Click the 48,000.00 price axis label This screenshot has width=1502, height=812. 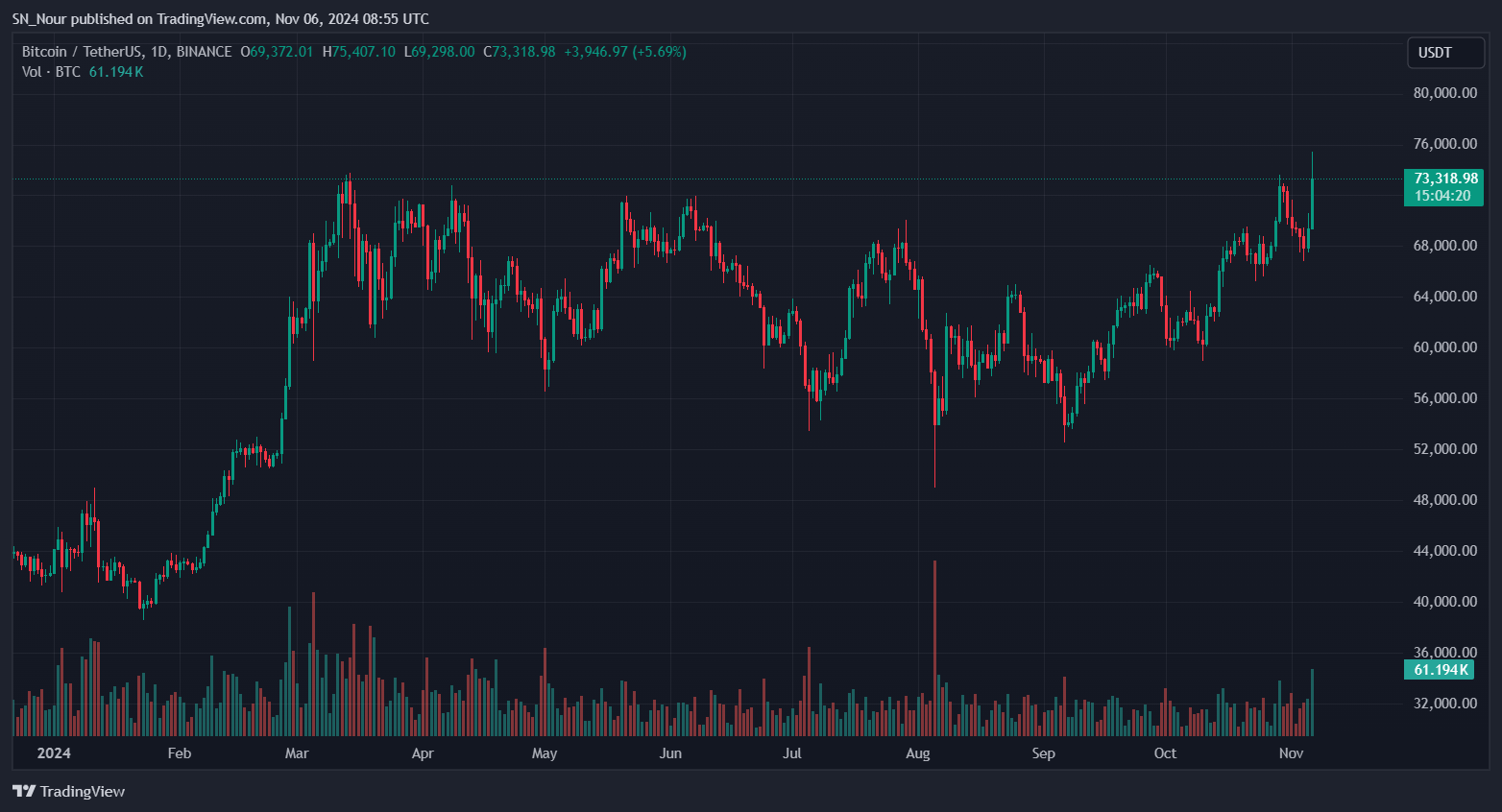tap(1445, 500)
